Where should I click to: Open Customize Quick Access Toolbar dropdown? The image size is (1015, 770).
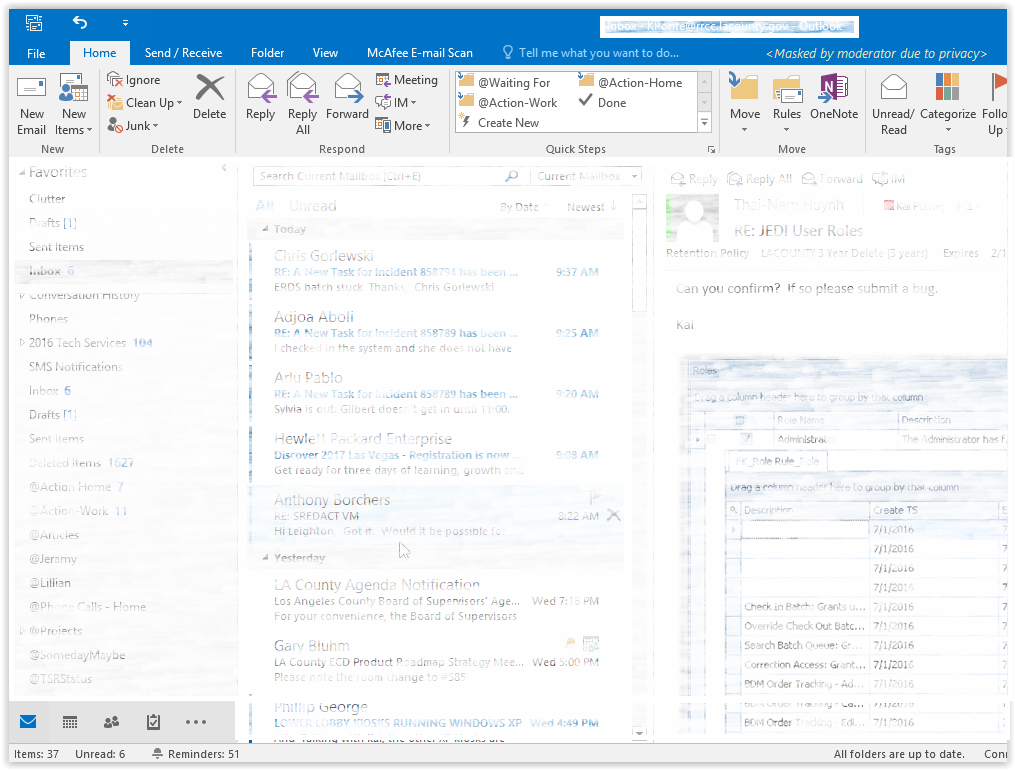point(125,23)
